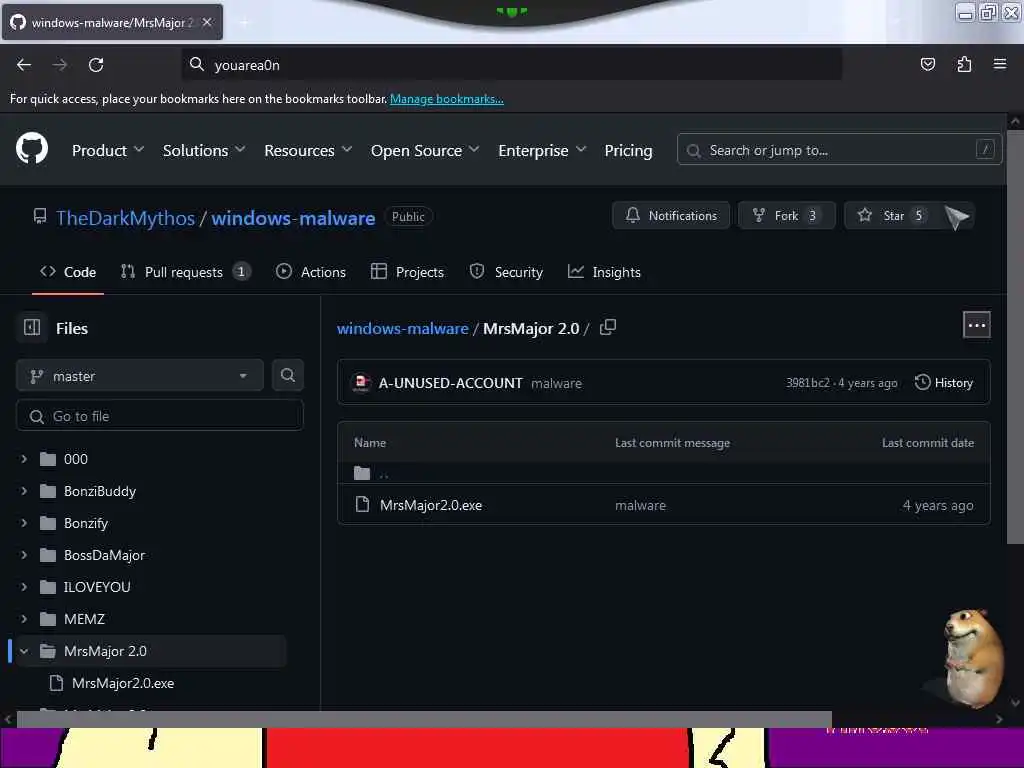Image resolution: width=1024 pixels, height=768 pixels.
Task: Click the slash shortcut key icon
Action: 985,150
